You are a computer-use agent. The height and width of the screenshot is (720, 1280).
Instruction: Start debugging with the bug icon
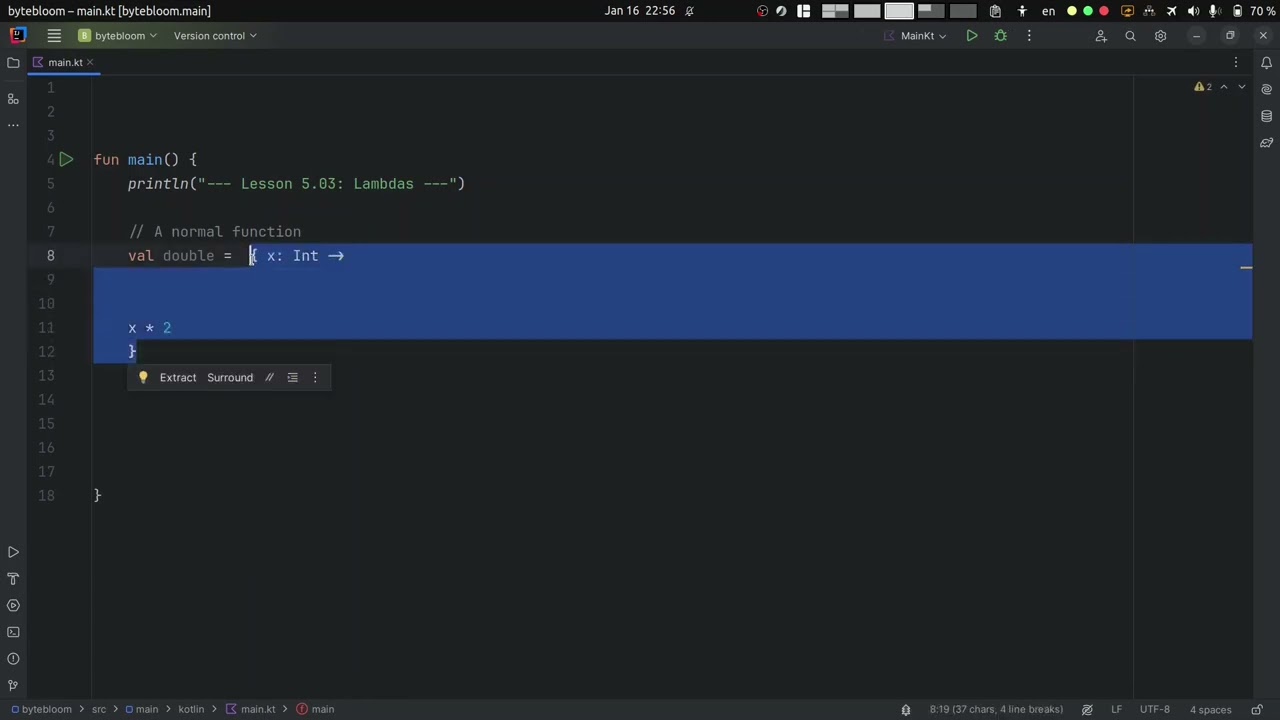(1000, 36)
